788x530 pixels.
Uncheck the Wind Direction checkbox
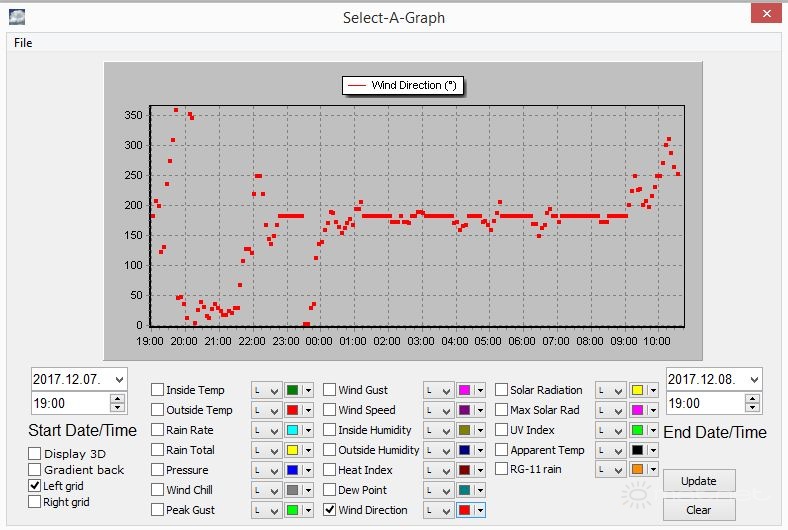point(330,510)
